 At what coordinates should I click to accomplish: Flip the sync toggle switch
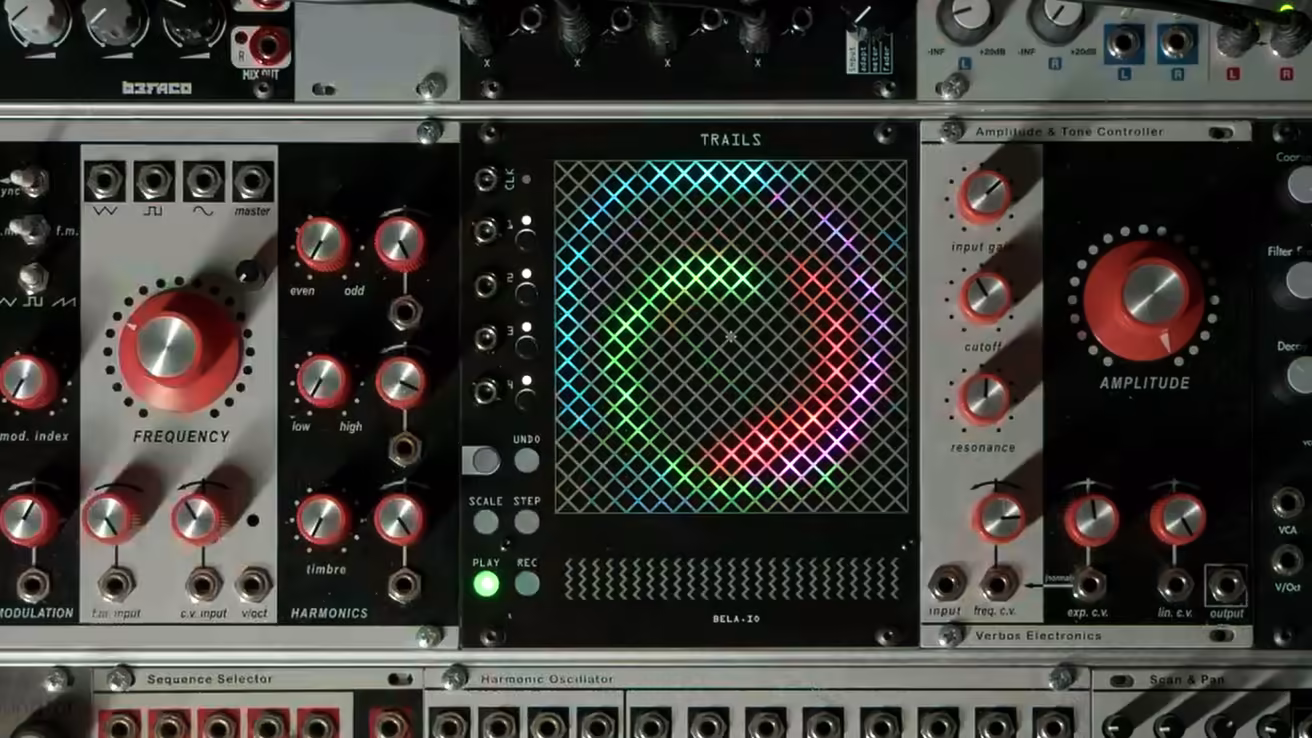(30, 182)
